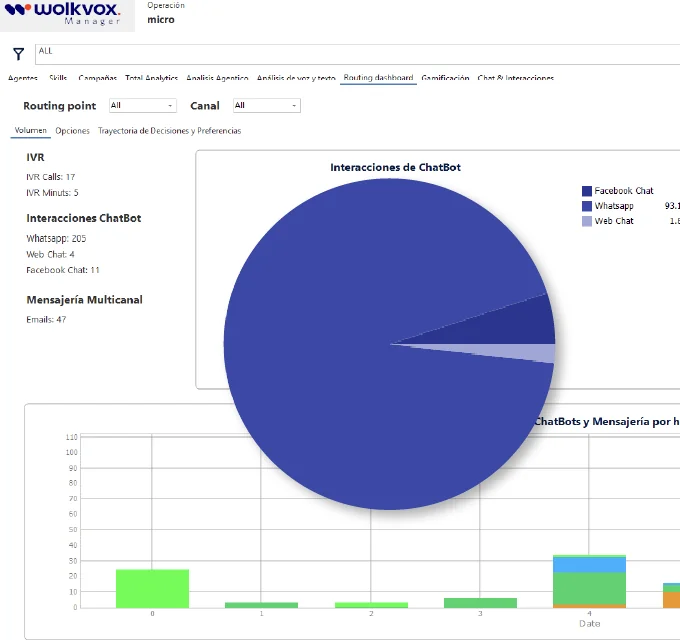Click the 'Interacciones de ChatBot' chart title

point(396,167)
